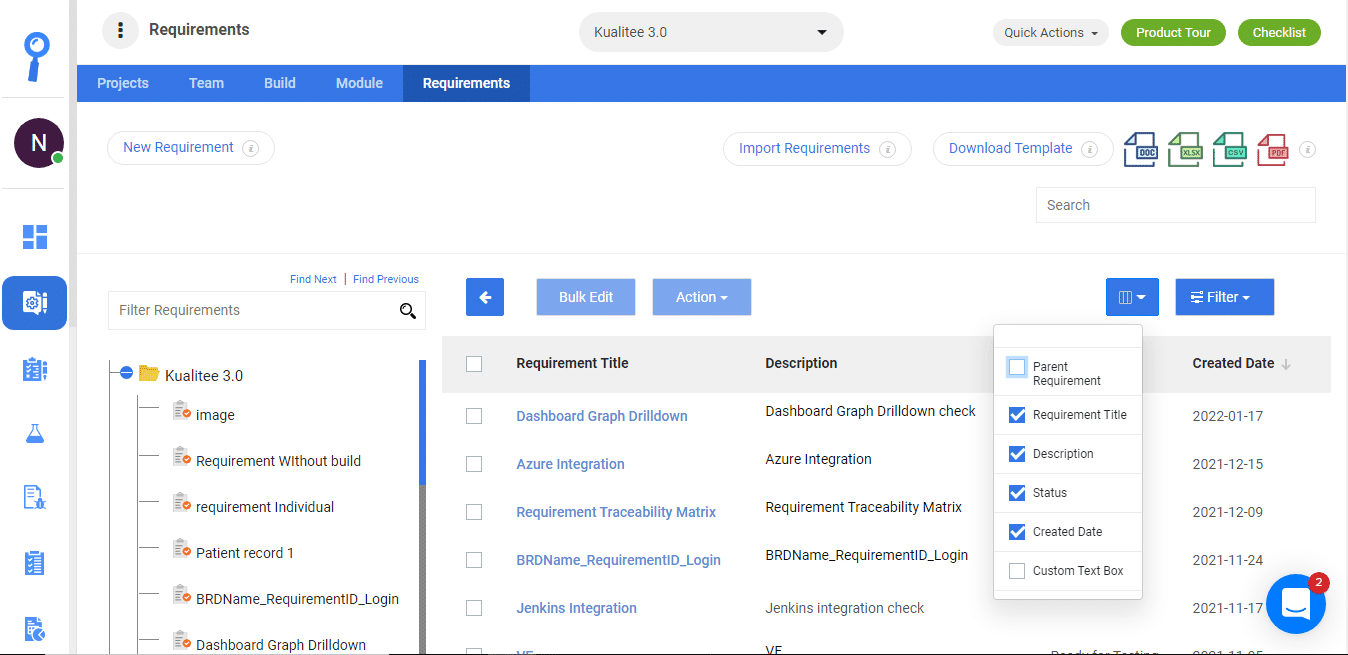Export requirements to XLSX format
The height and width of the screenshot is (655, 1348).
click(1184, 149)
